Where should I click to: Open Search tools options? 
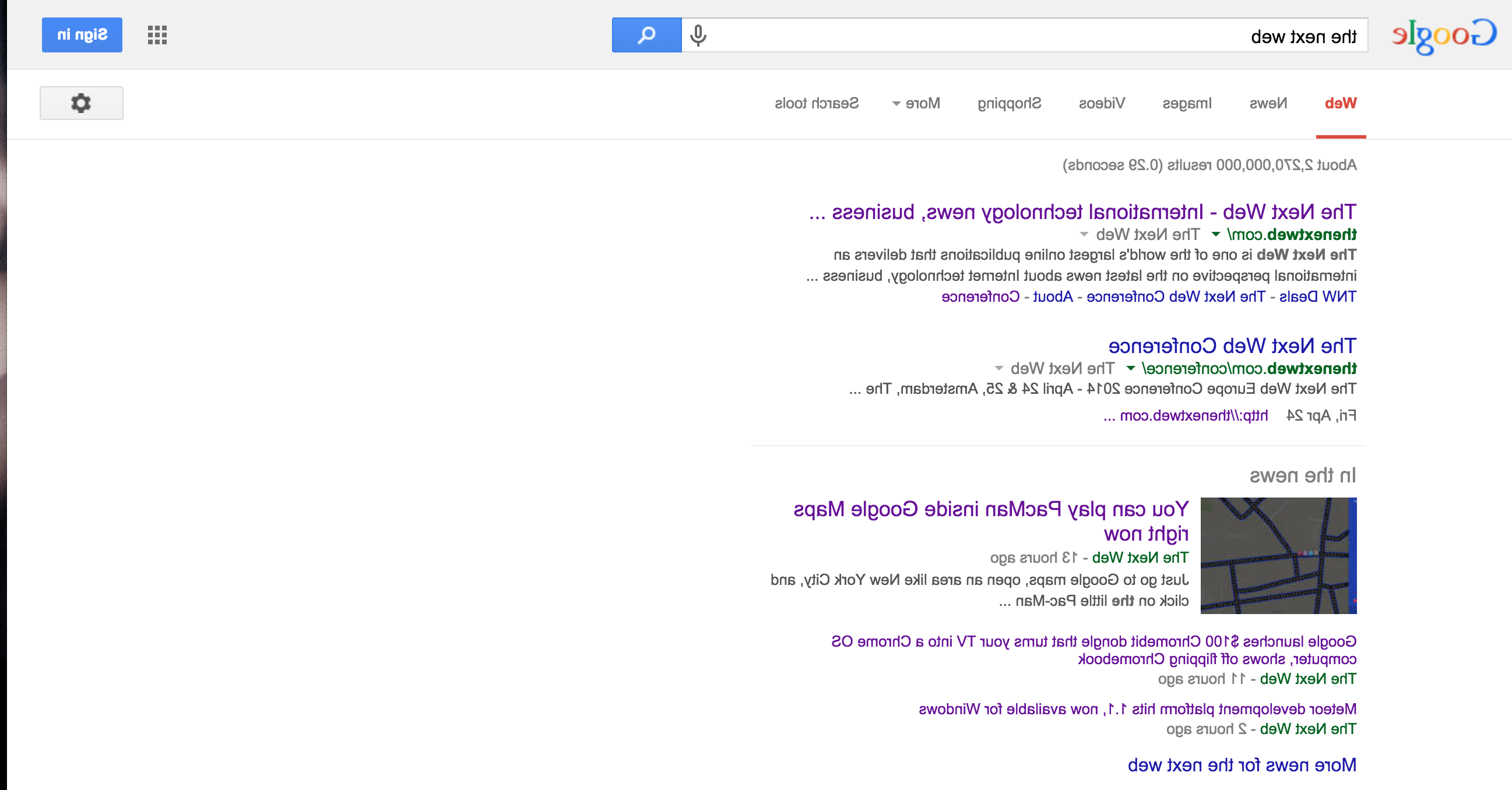pyautogui.click(x=817, y=104)
